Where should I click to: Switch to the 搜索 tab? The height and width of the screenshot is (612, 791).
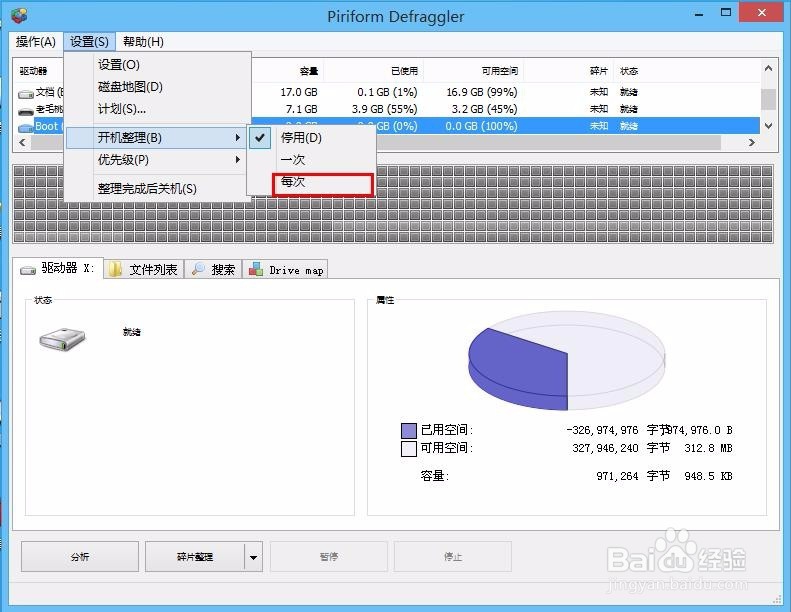click(x=213, y=269)
